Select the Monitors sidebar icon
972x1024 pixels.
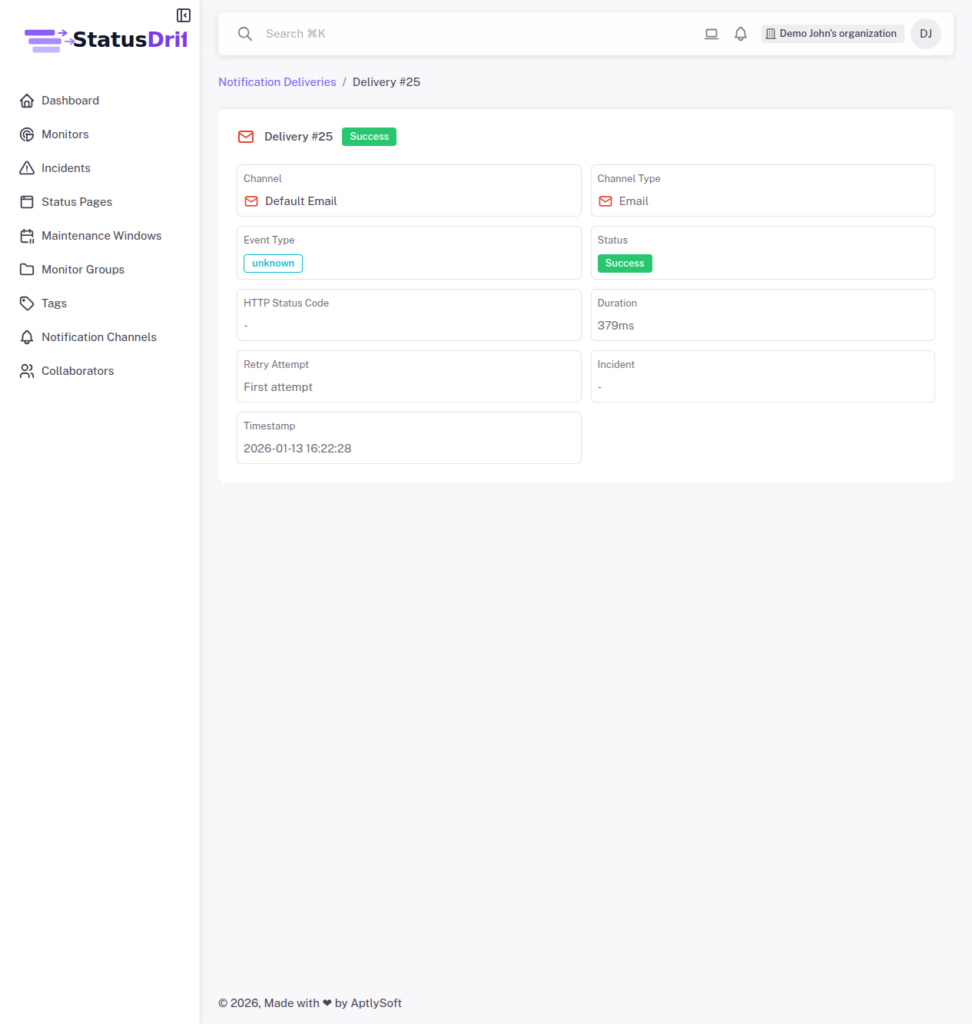pos(25,134)
